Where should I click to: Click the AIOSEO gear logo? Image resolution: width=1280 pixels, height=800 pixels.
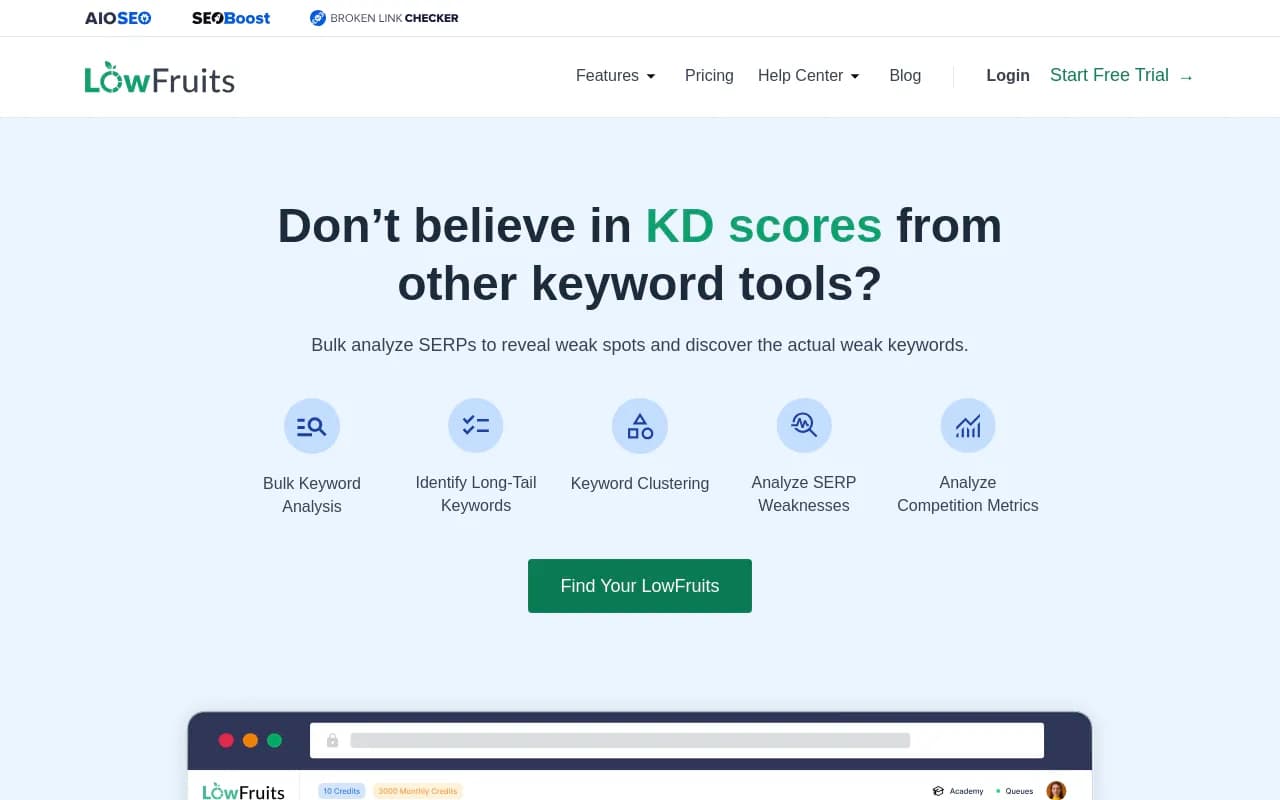click(x=143, y=17)
